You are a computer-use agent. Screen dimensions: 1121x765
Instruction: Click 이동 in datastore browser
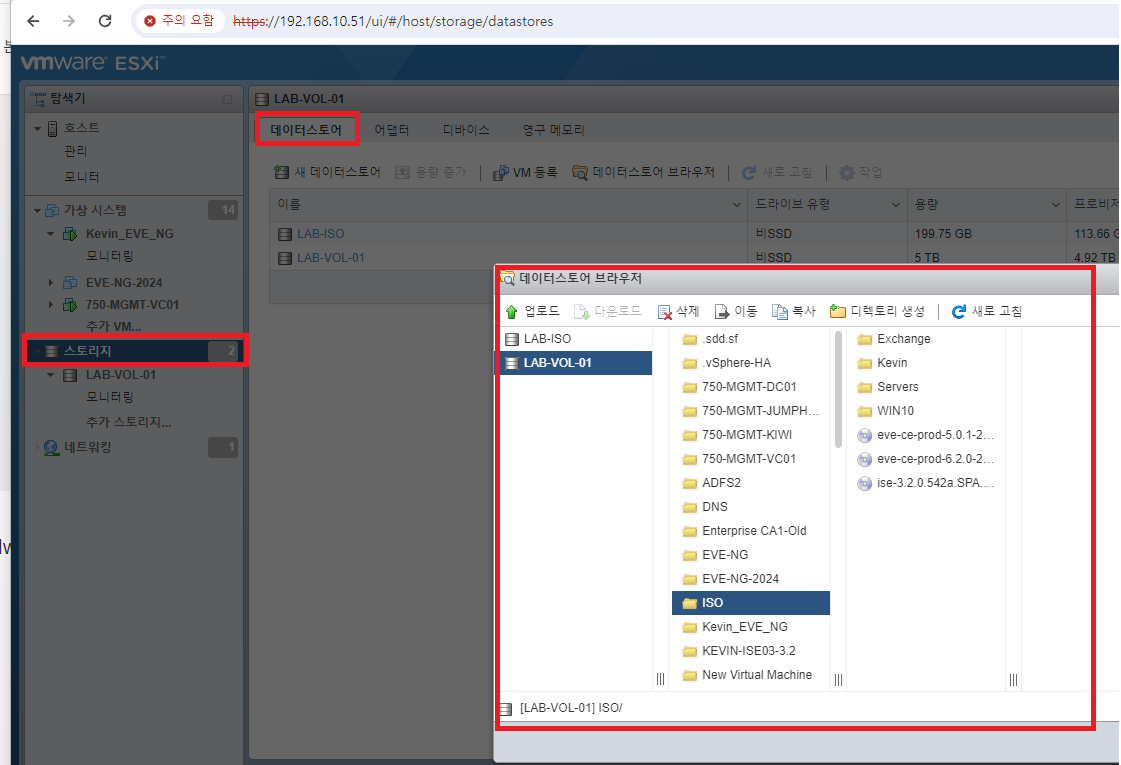tap(736, 312)
